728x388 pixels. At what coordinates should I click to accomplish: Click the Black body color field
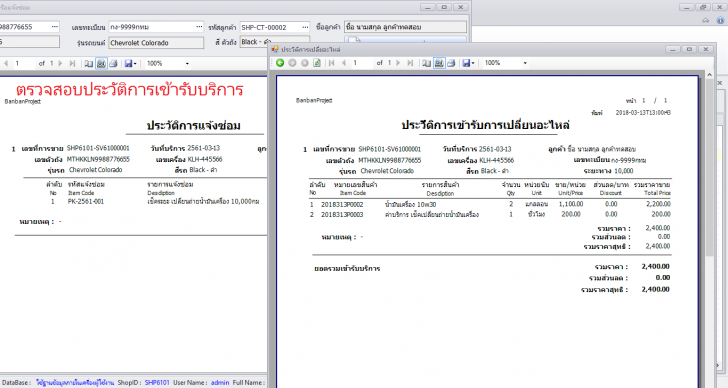point(274,42)
